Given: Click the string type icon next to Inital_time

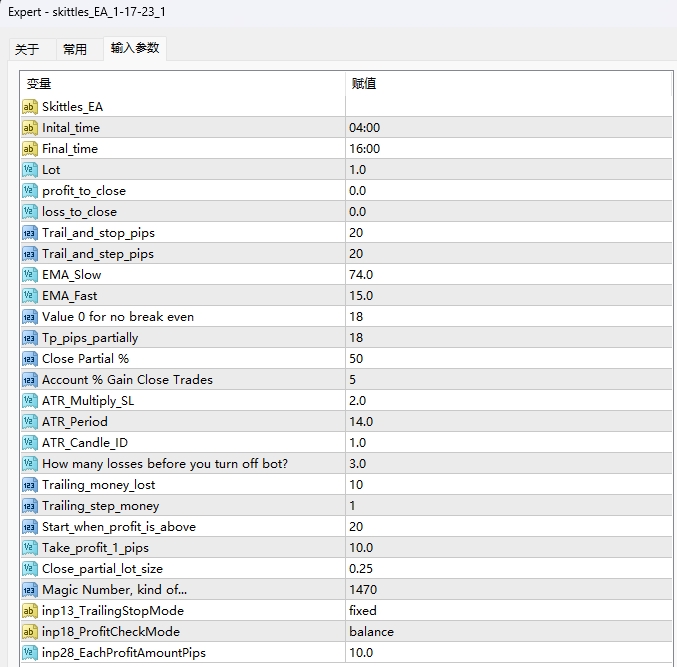Looking at the screenshot, I should pos(29,128).
